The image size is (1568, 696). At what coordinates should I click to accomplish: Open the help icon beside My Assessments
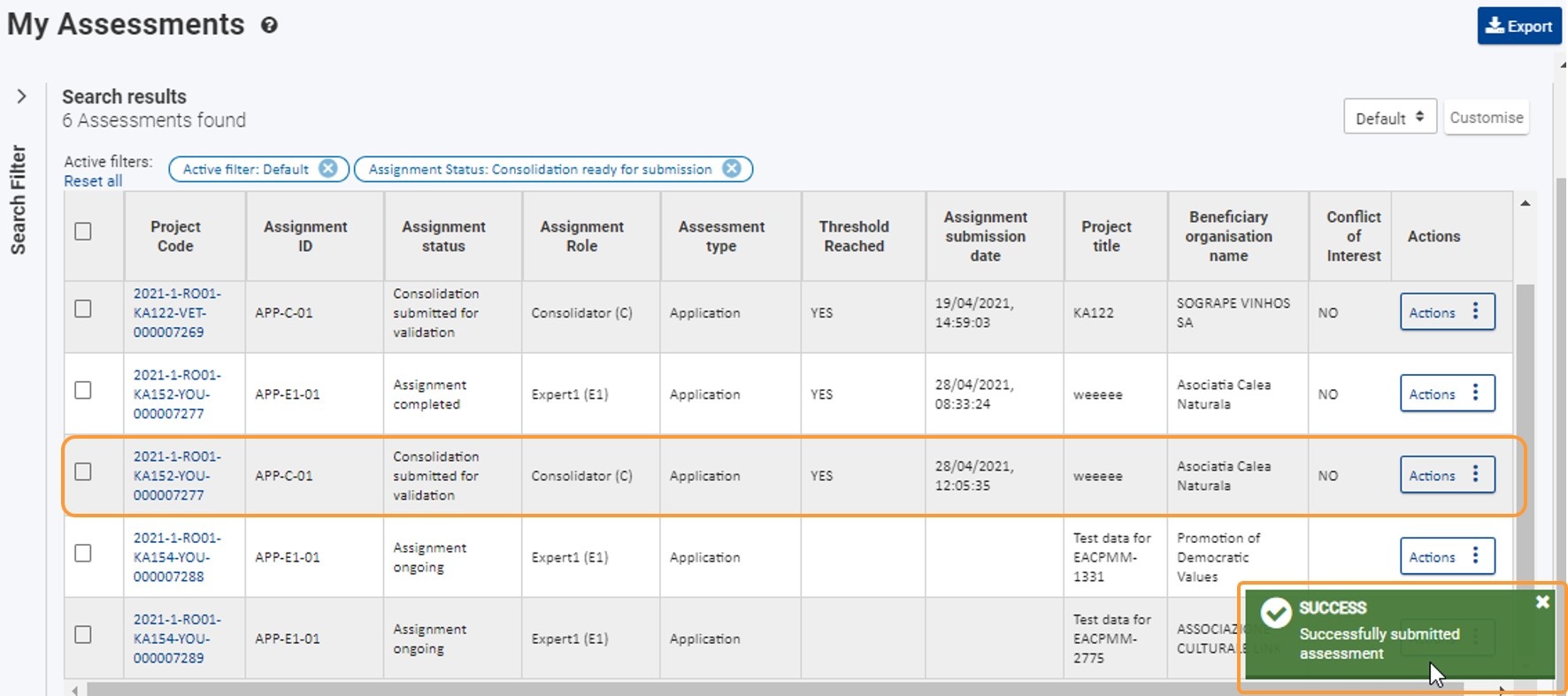coord(269,26)
